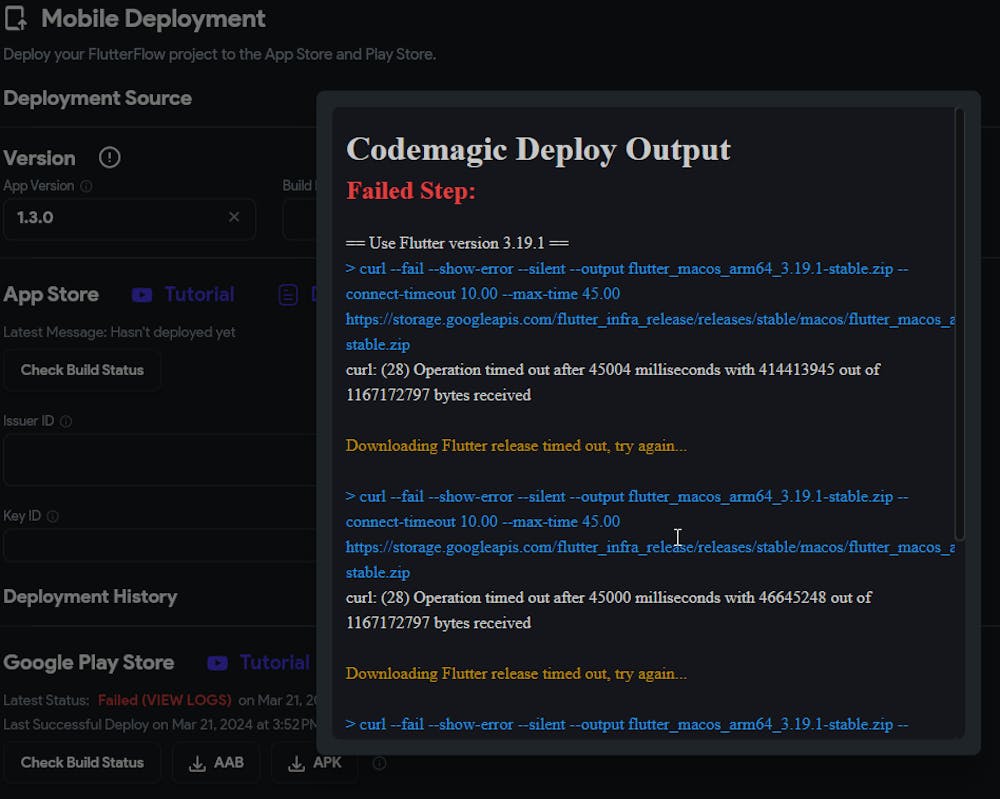
Task: Download the AAB build file
Action: tap(215, 763)
